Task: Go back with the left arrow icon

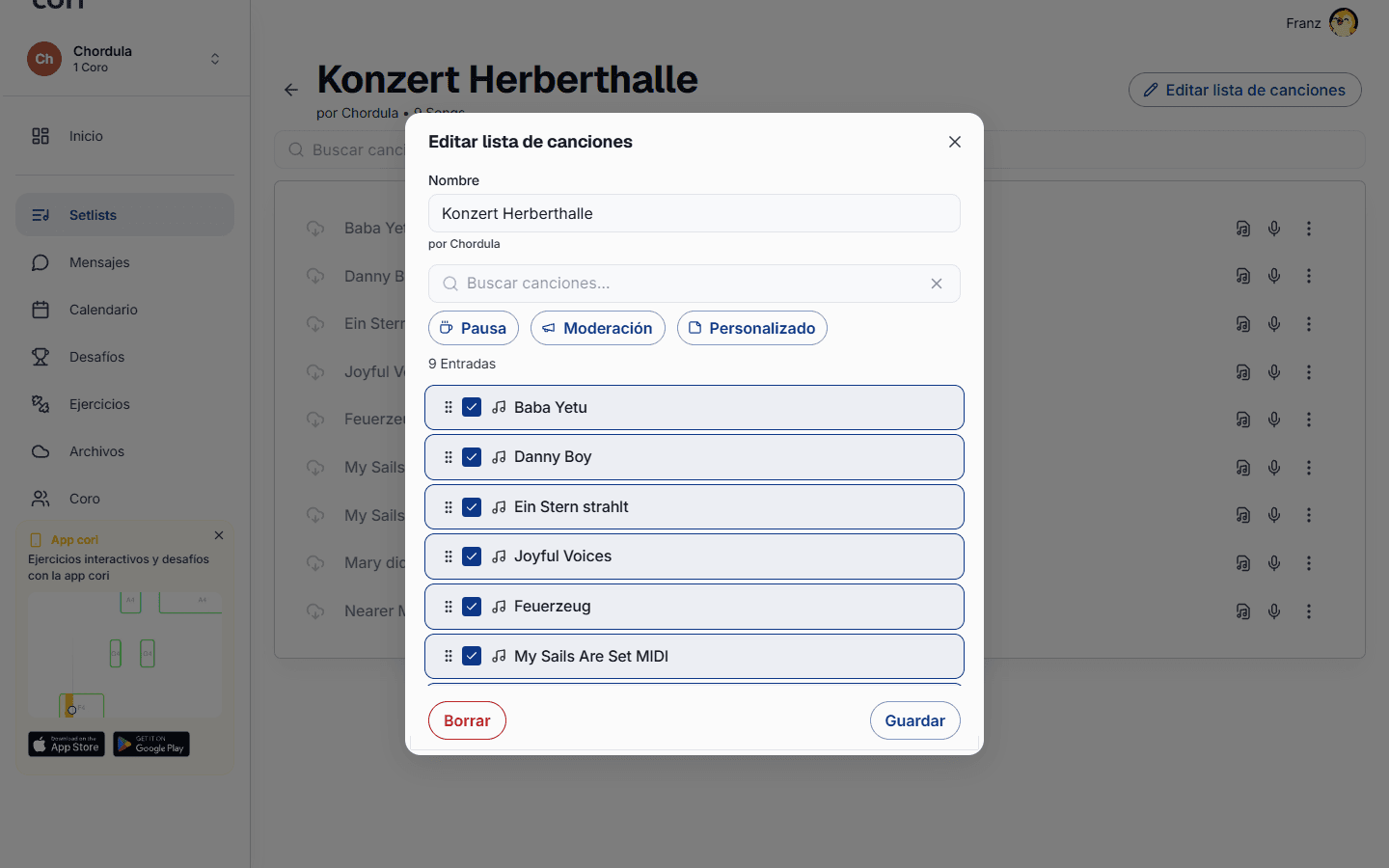Action: [x=291, y=90]
